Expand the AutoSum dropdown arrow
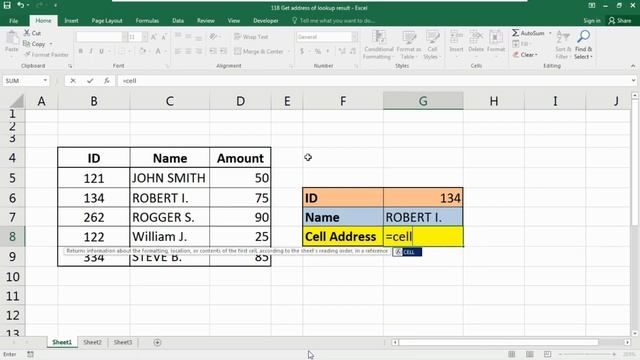The image size is (640, 360). (550, 33)
